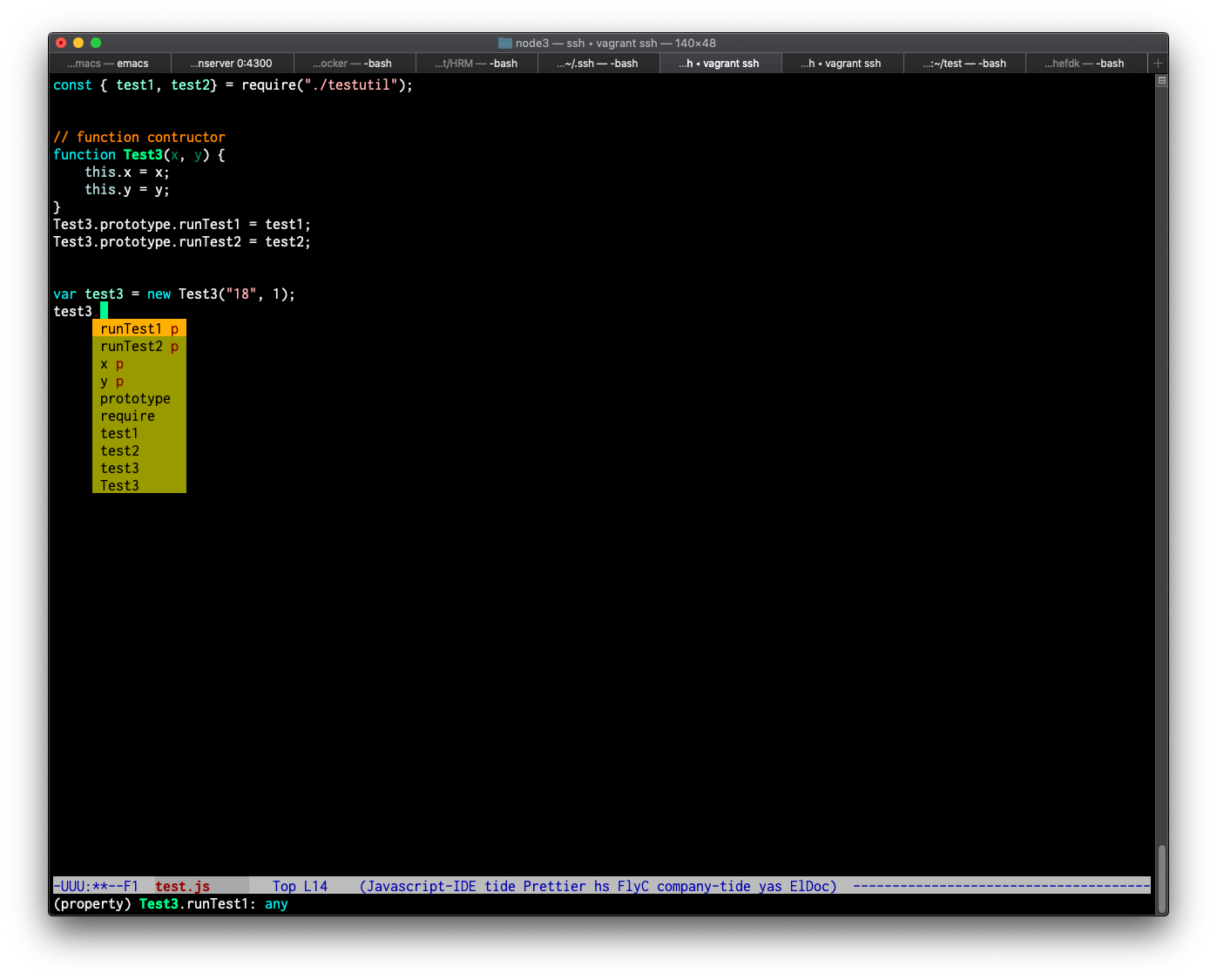The image size is (1217, 980).
Task: Switch to the second "vagrant ssh" tab
Action: [x=842, y=63]
